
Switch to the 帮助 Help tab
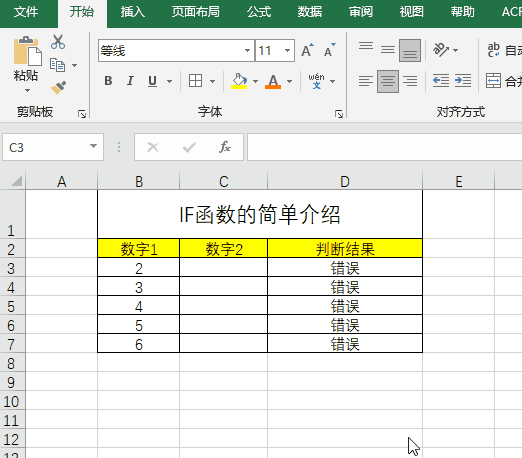(x=463, y=12)
